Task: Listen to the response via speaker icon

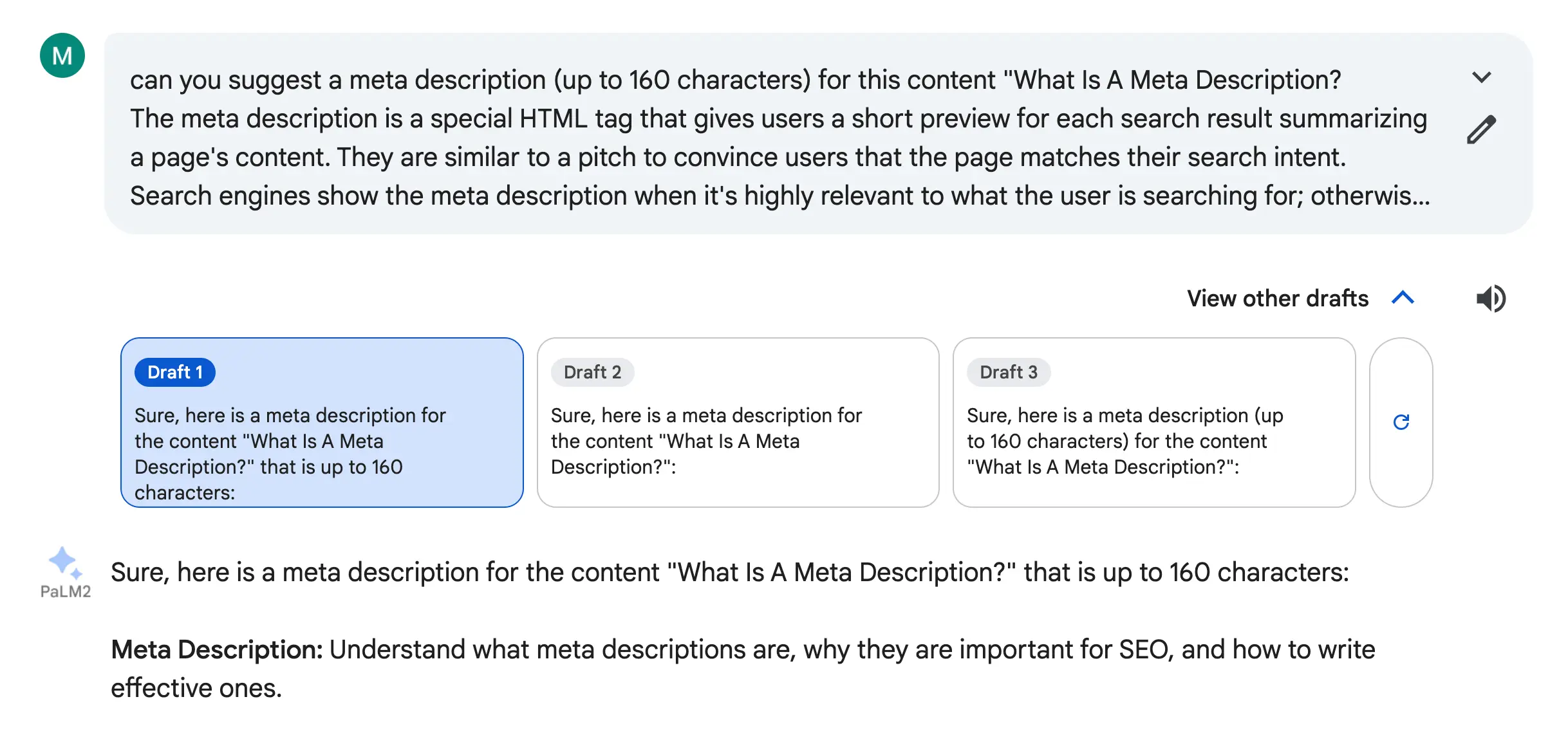Action: 1490,299
